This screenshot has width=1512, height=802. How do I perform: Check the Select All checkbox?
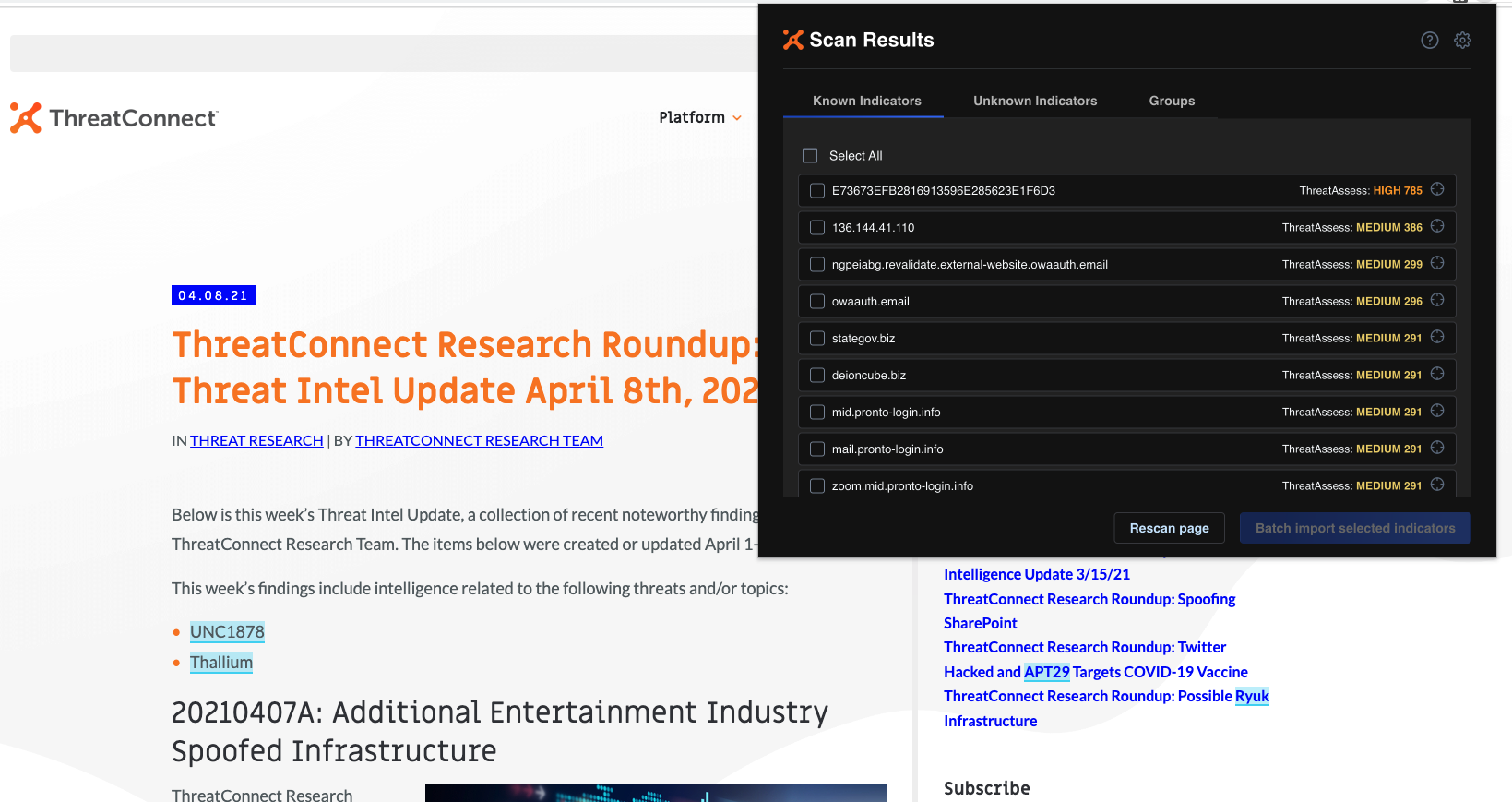(810, 155)
